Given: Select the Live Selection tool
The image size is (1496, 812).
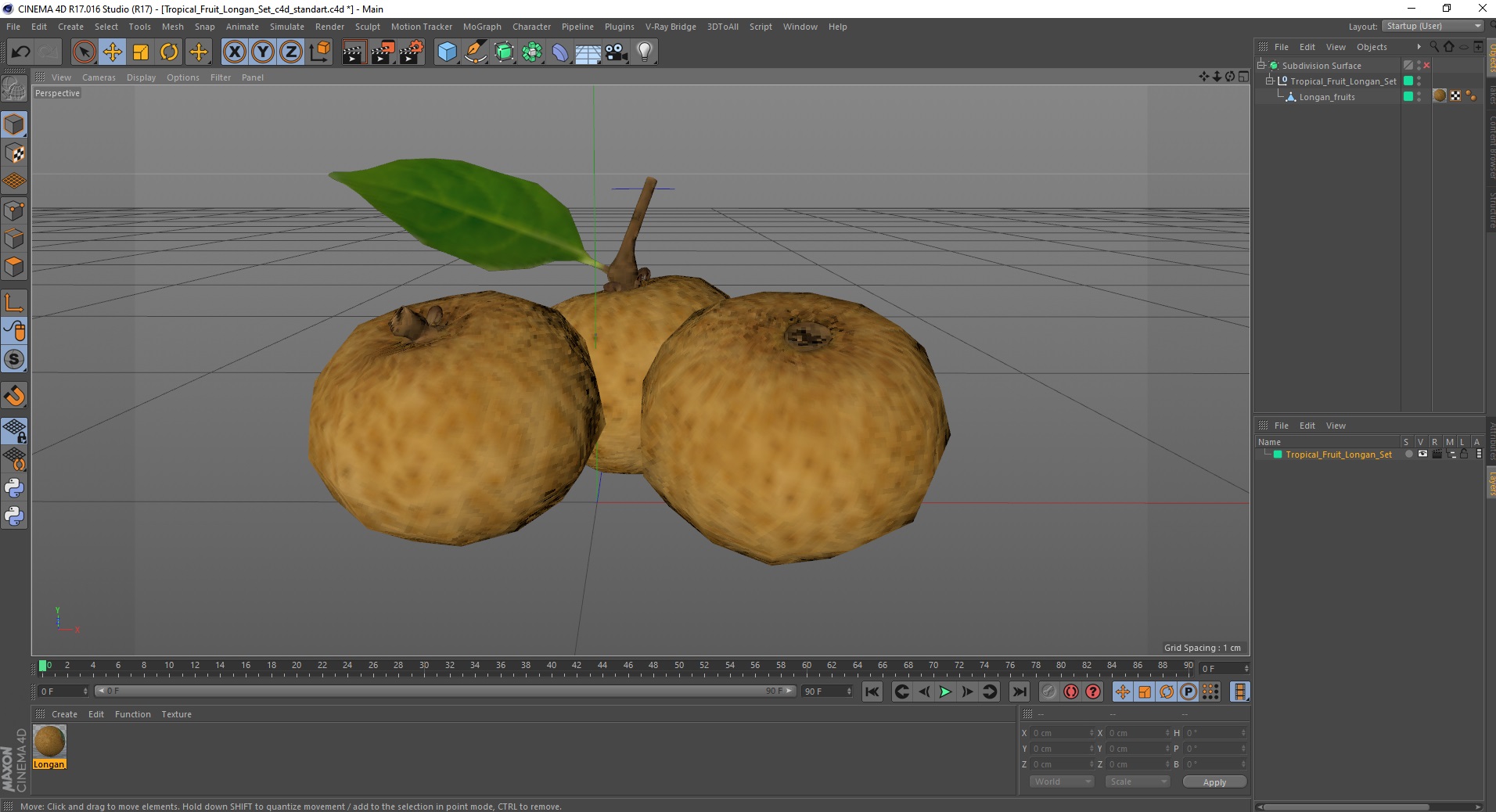Looking at the screenshot, I should coord(84,52).
